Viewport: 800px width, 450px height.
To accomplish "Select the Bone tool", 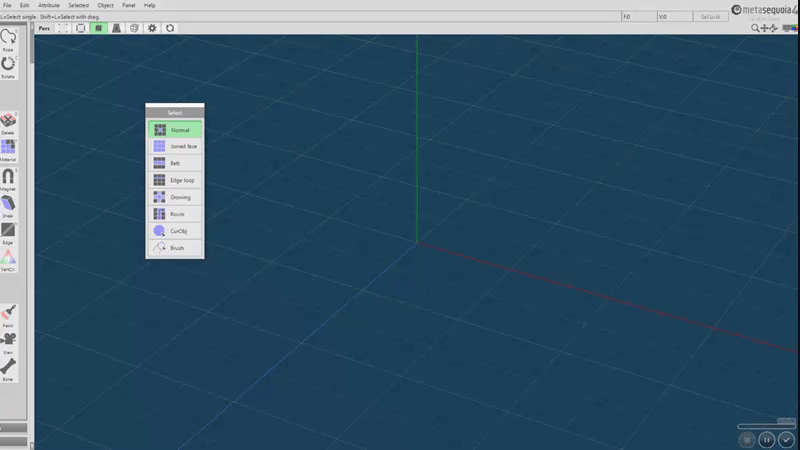I will pos(8,370).
